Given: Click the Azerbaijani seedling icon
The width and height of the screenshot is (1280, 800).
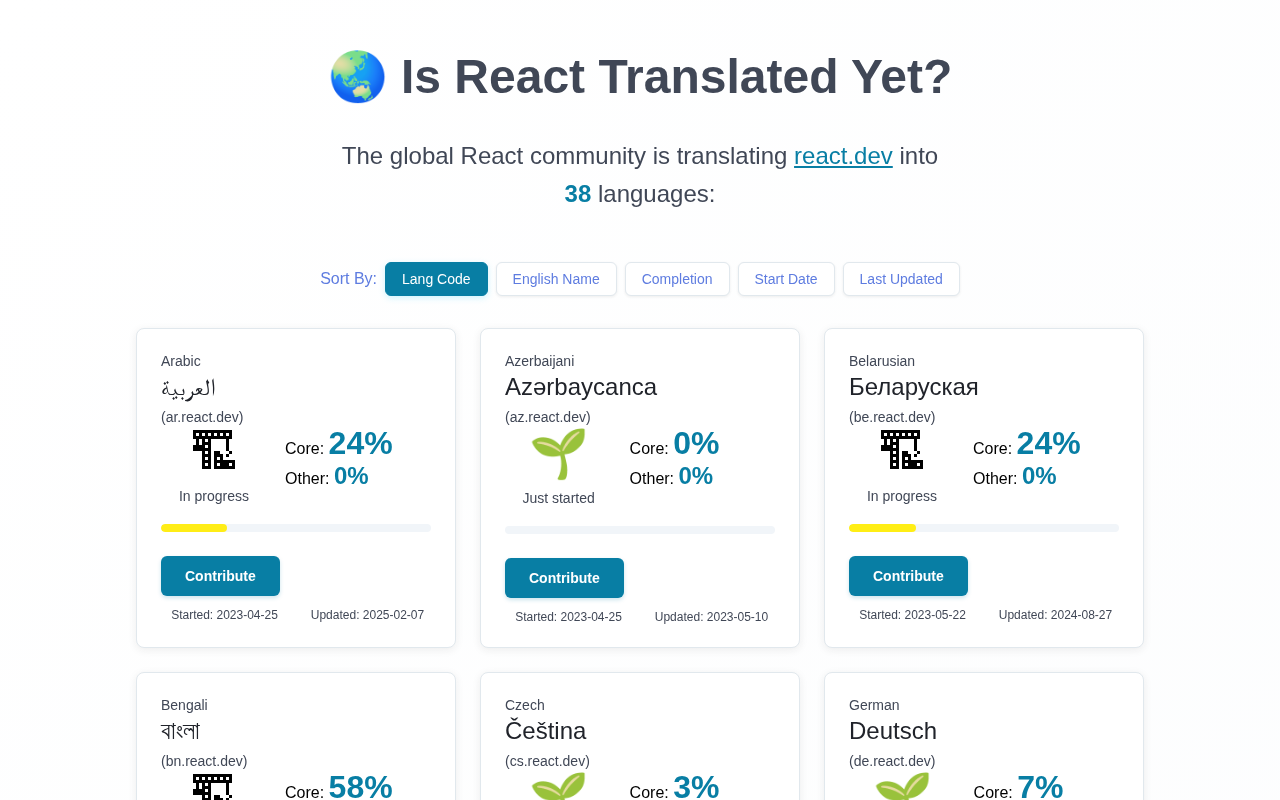Looking at the screenshot, I should [558, 453].
